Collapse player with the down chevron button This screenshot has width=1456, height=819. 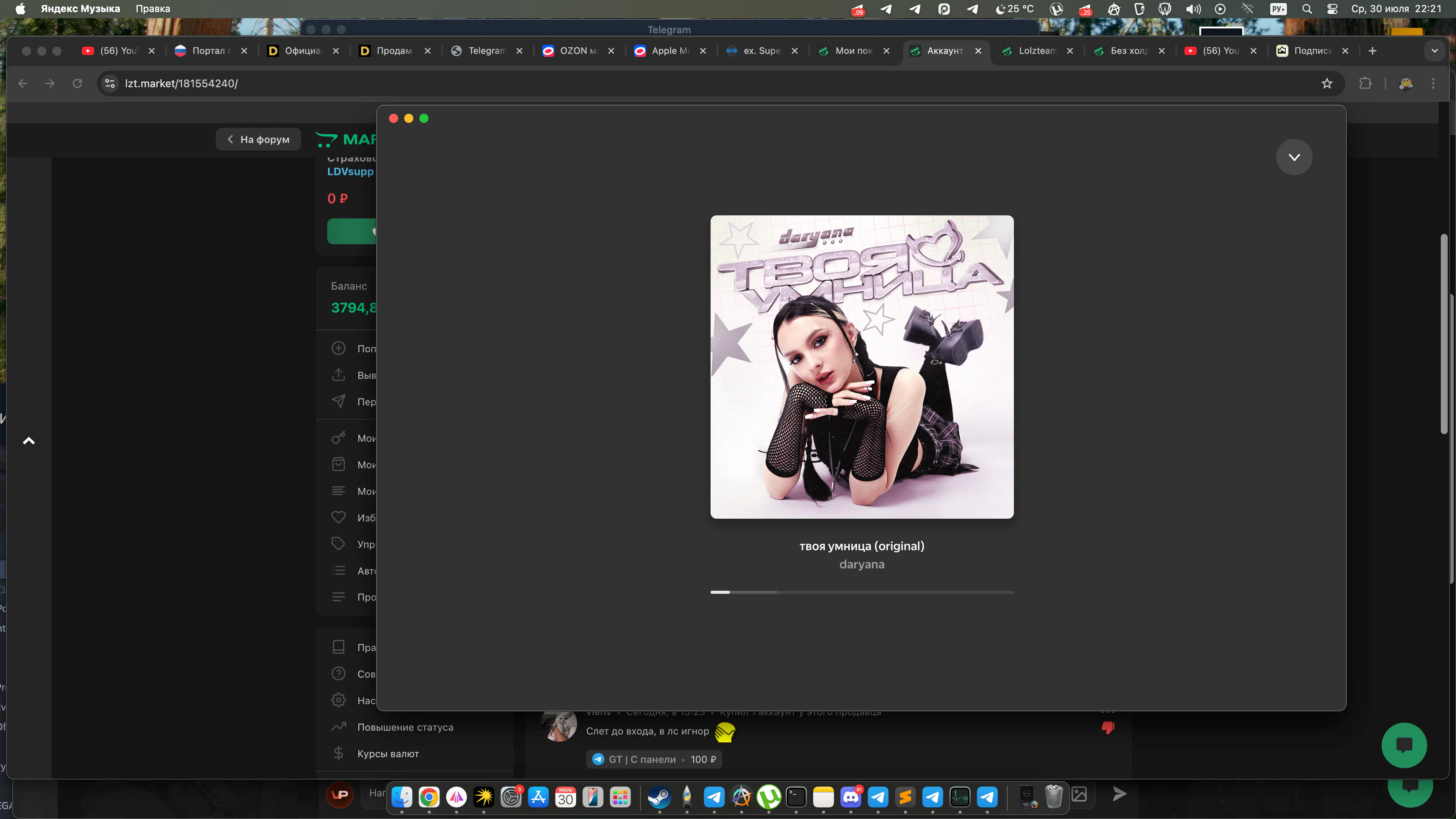tap(1294, 157)
